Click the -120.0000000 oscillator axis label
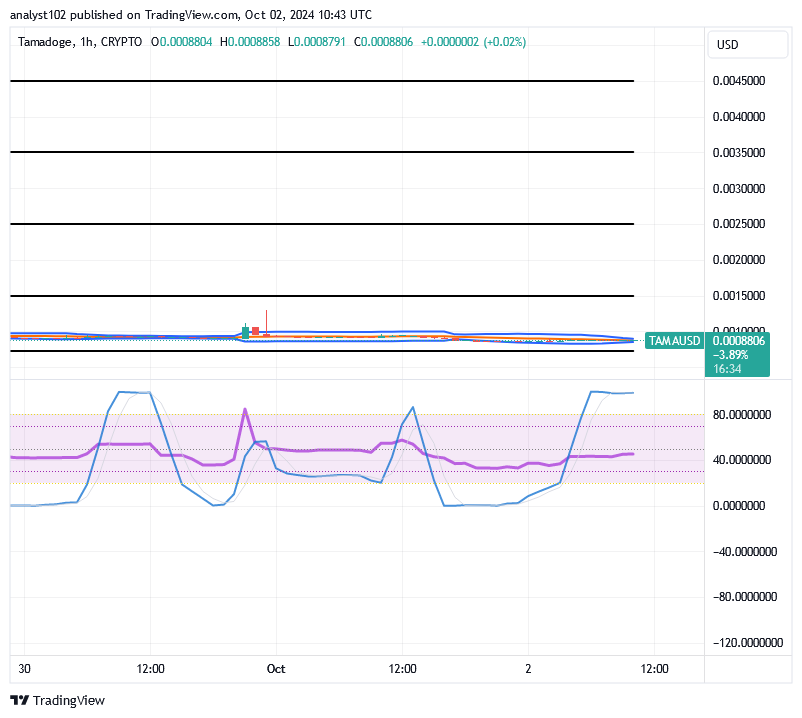The image size is (802, 718). pyautogui.click(x=745, y=643)
